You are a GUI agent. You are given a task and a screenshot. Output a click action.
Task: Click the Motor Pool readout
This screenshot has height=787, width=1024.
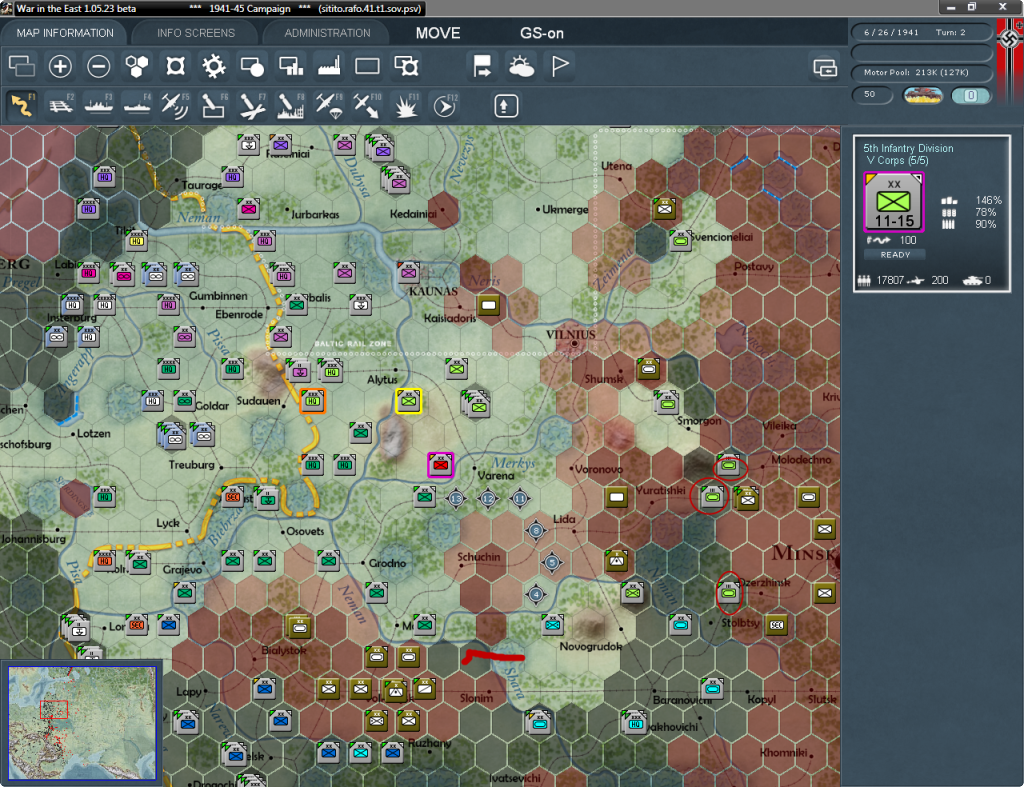coord(921,72)
